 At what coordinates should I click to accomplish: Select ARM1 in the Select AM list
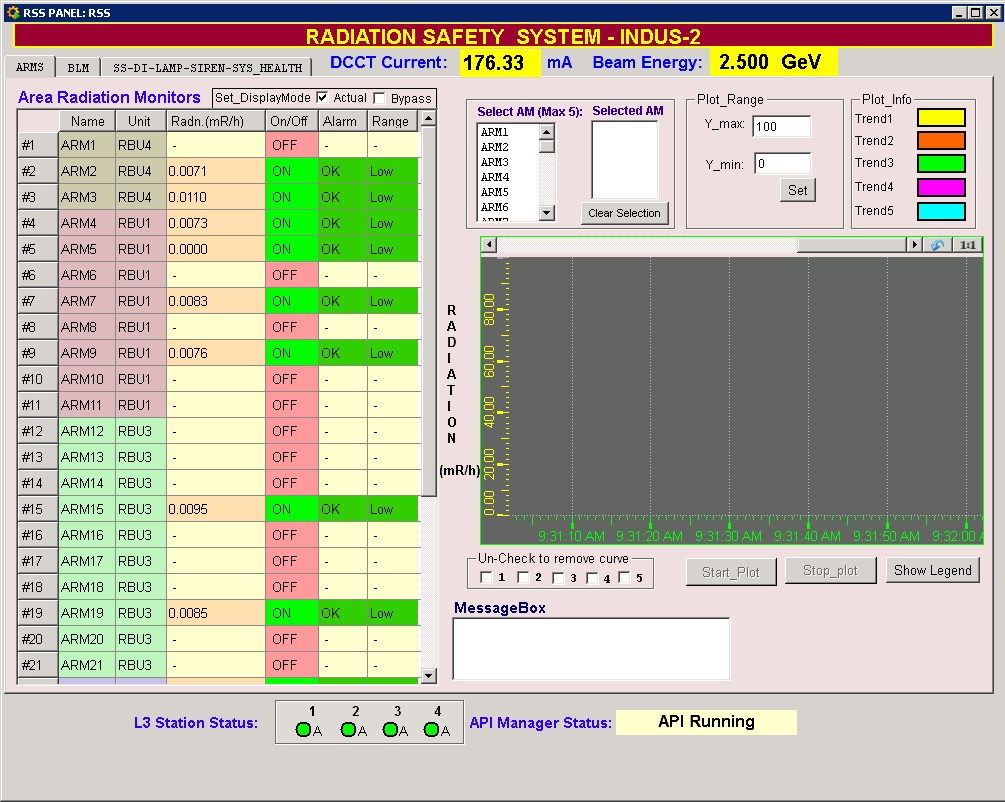(495, 132)
